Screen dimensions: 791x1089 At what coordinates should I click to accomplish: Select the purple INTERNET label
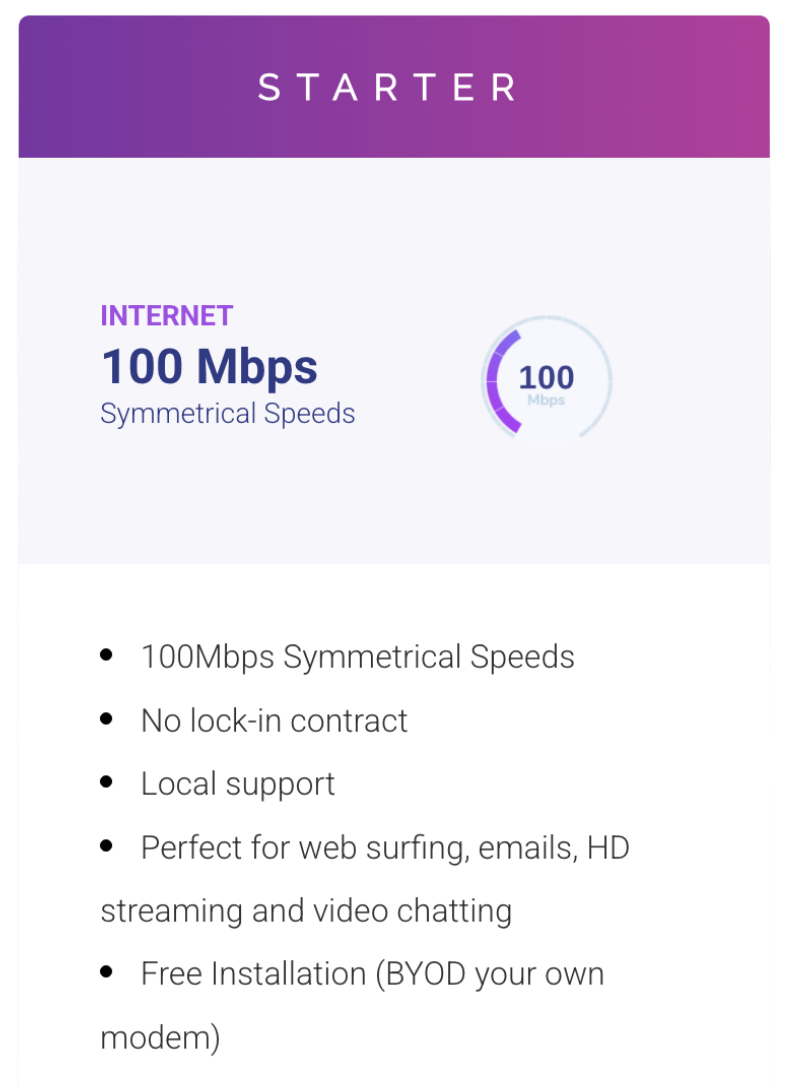(166, 316)
